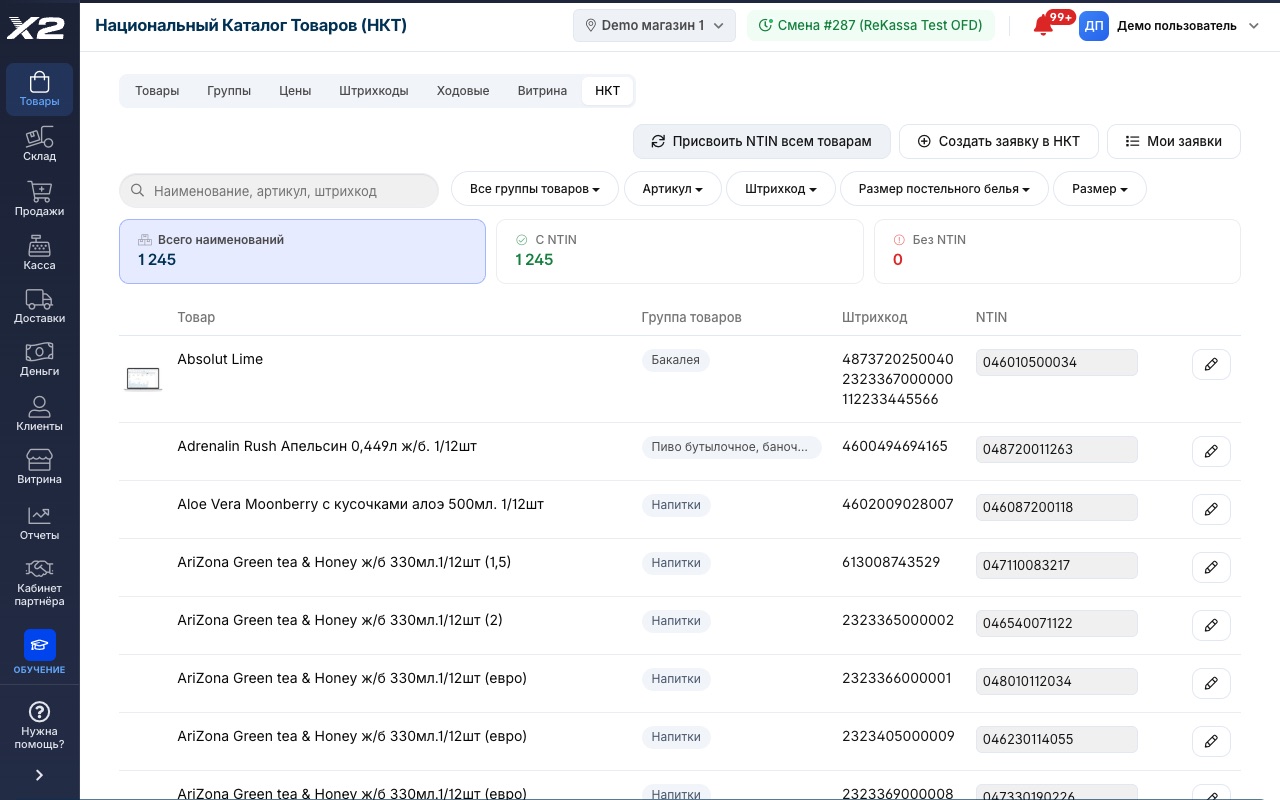The width and height of the screenshot is (1280, 800).
Task: Open the Размер постельного белья dropdown
Action: point(944,189)
